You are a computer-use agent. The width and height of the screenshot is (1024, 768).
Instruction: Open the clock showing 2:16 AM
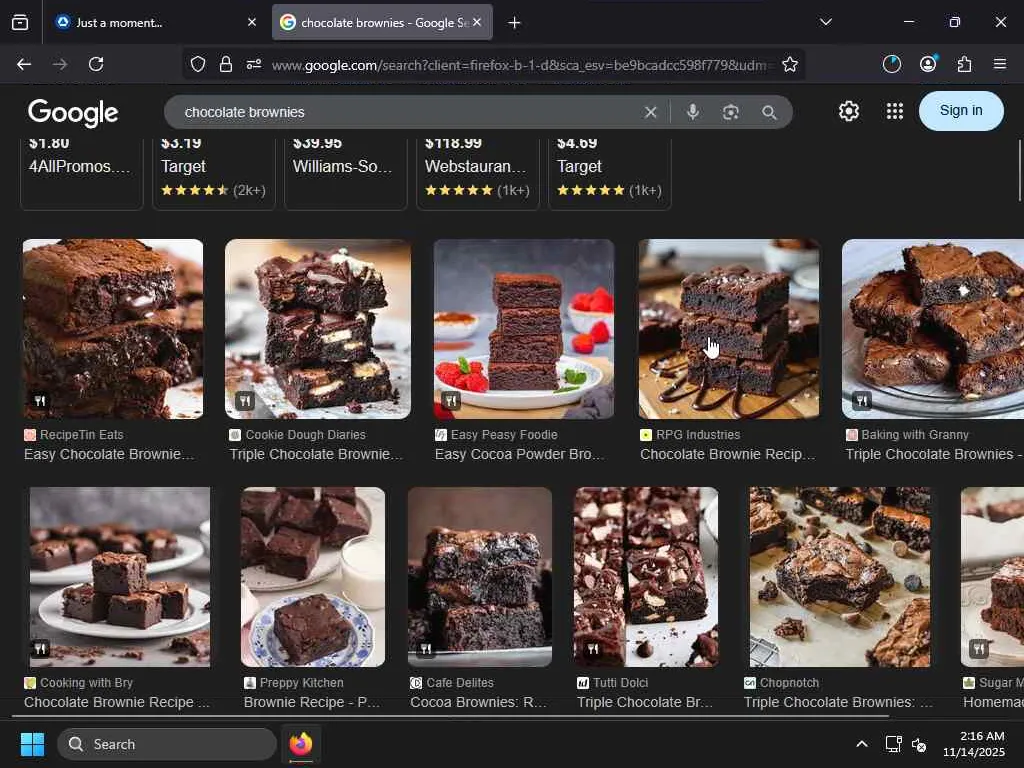pos(974,744)
